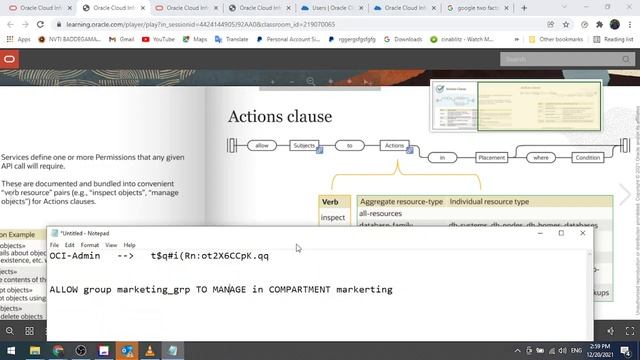Viewport: 640px width, 360px height.
Task: Click the Placement node in the diagram
Action: [x=491, y=158]
